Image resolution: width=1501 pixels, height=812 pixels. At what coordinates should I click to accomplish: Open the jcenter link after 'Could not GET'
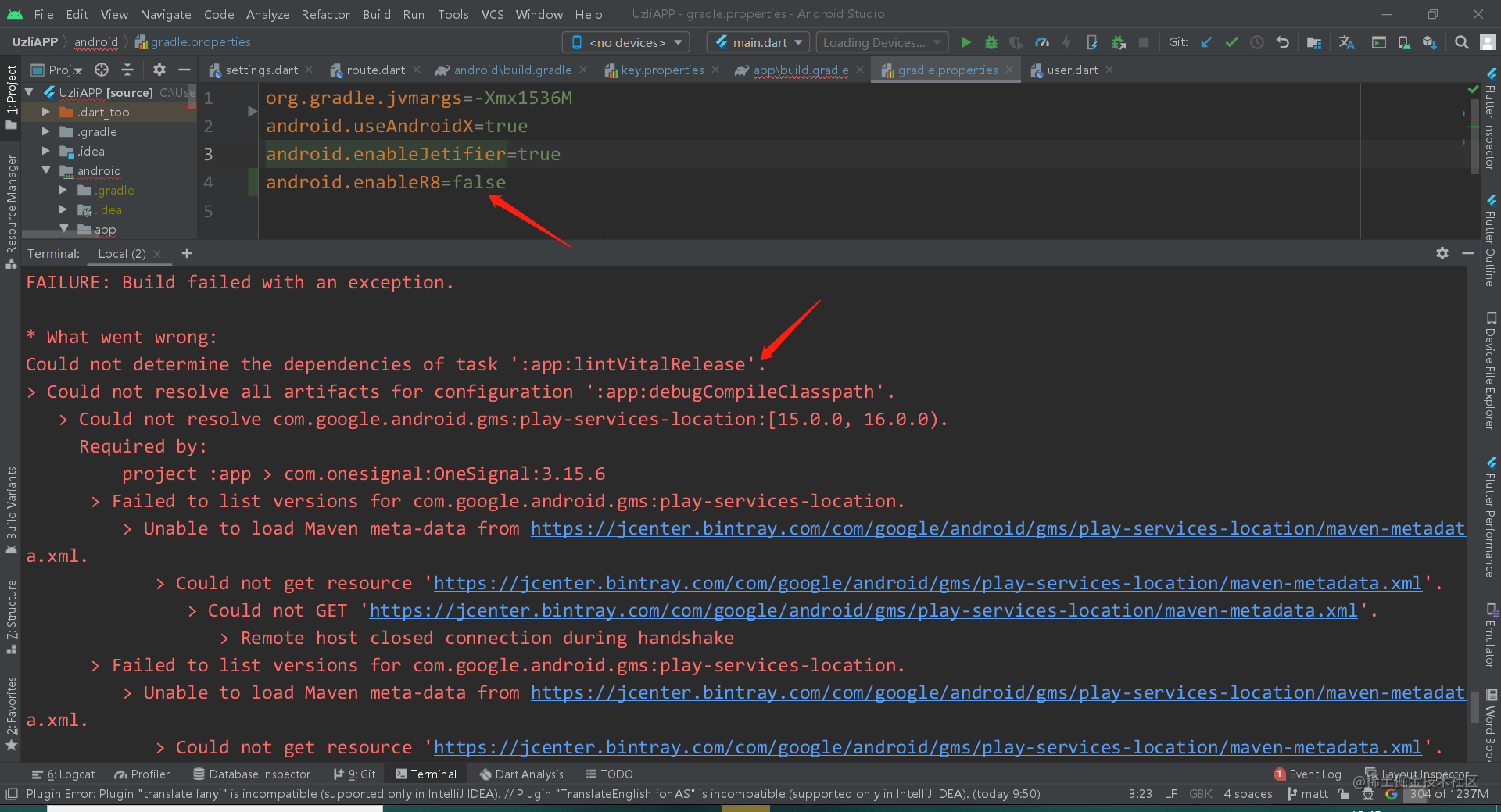(x=864, y=610)
